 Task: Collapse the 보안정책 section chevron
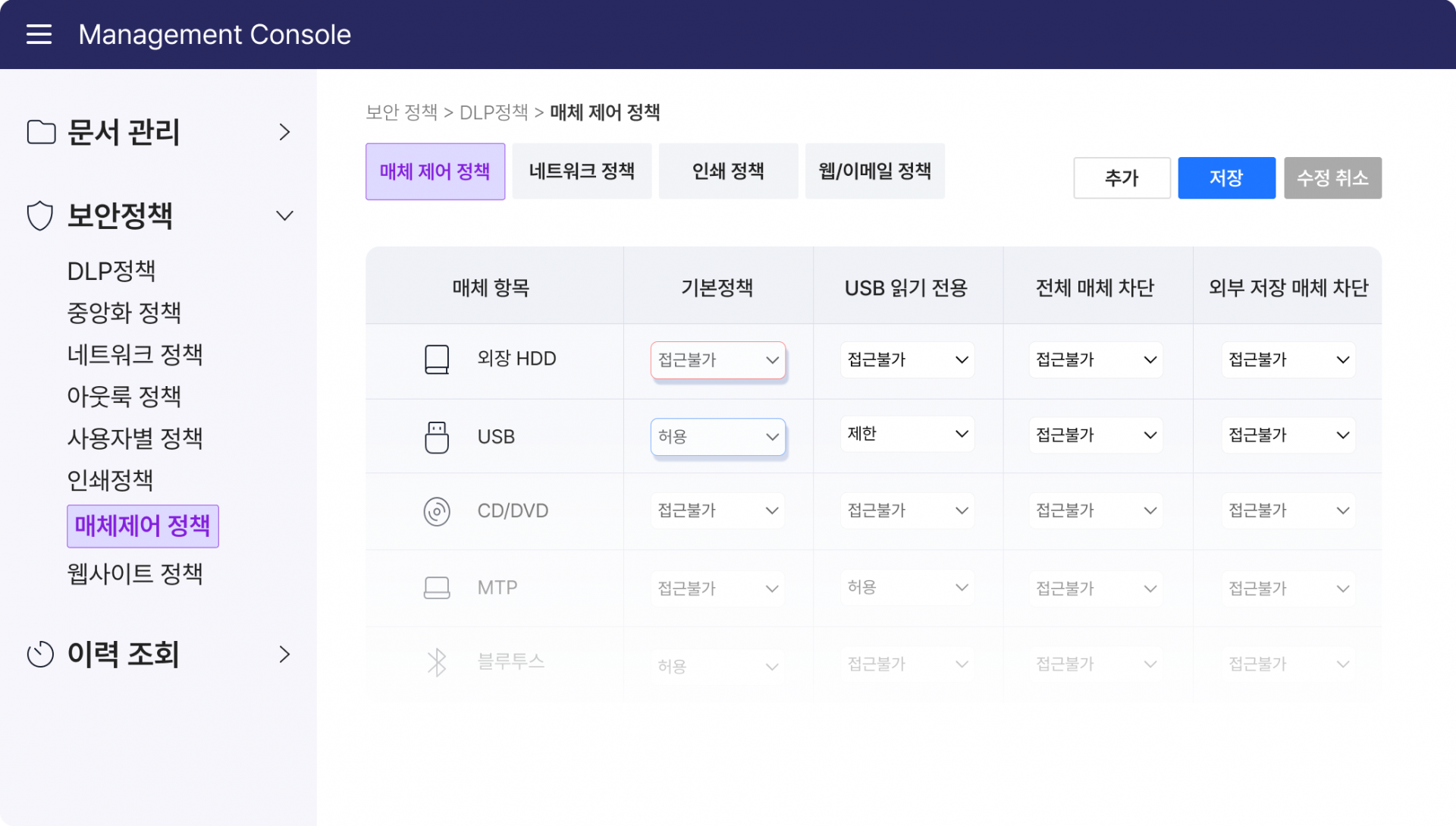[284, 215]
